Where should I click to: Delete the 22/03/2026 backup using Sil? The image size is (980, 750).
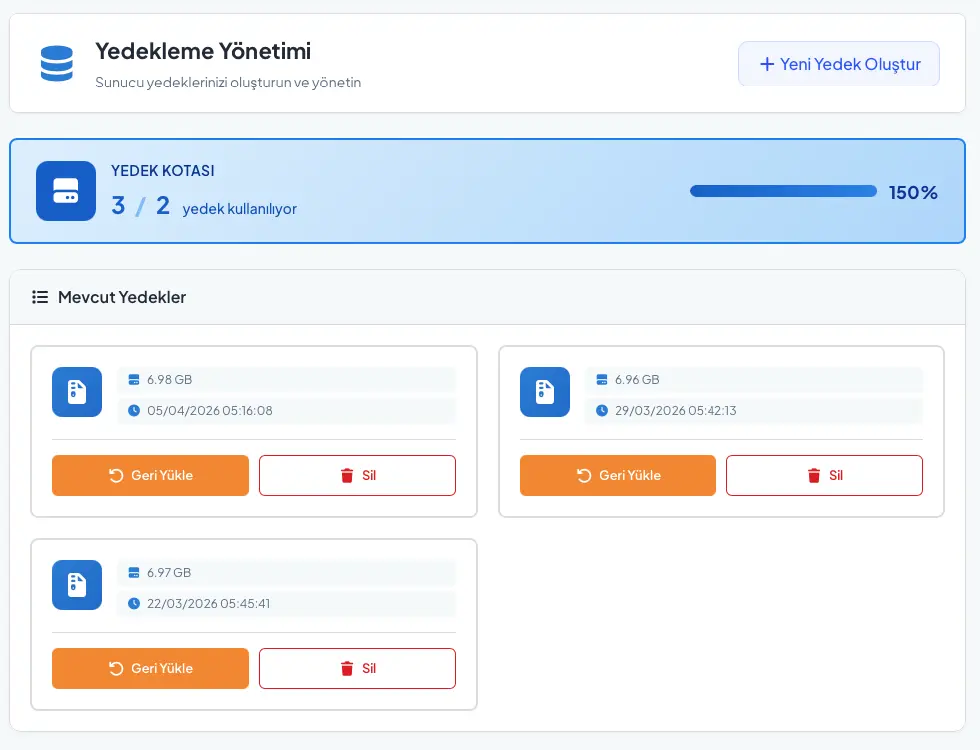[357, 669]
